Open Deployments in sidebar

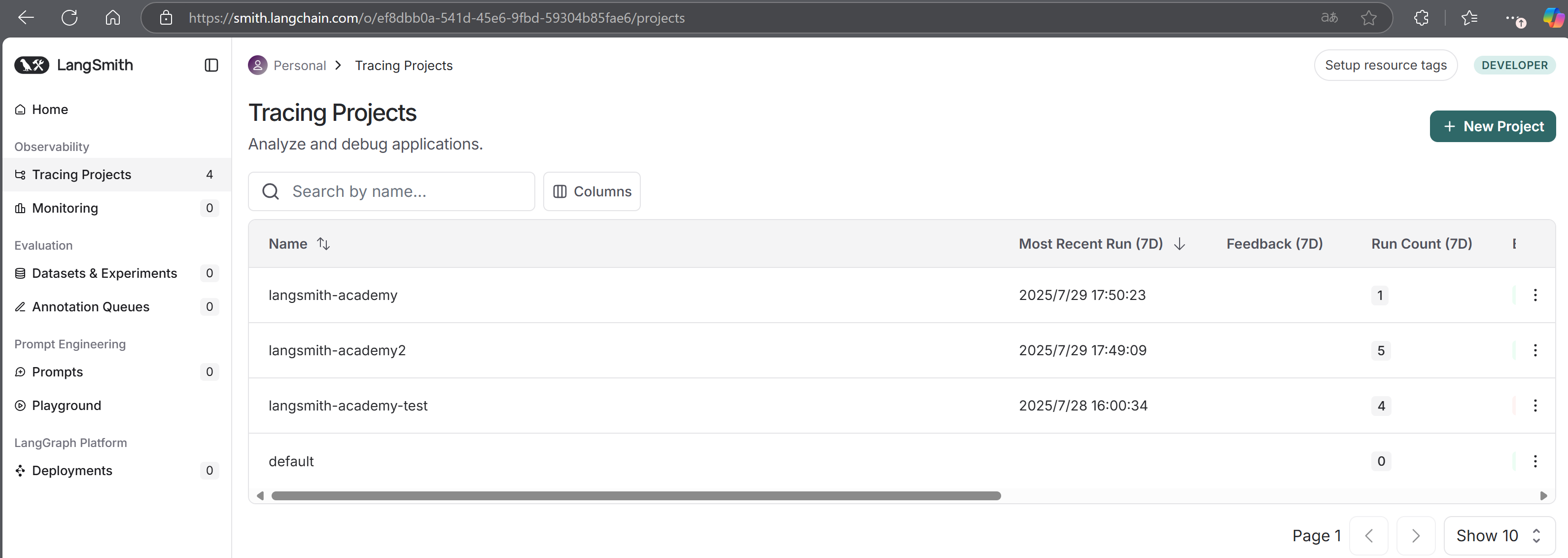[116, 471]
